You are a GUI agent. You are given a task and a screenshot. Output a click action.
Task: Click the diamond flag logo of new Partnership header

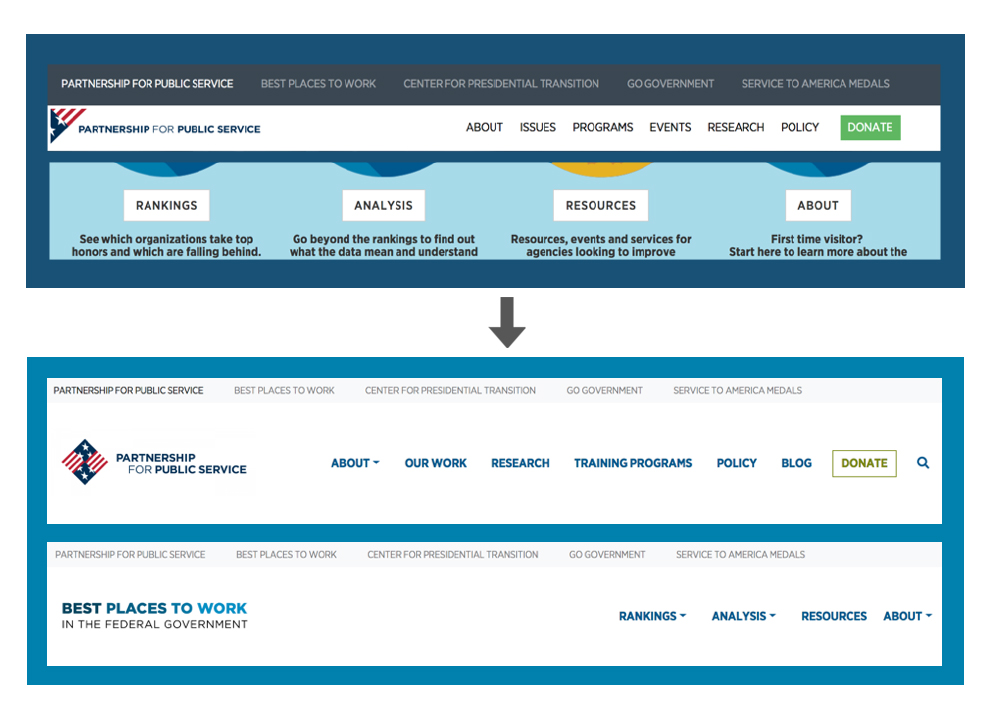point(85,462)
